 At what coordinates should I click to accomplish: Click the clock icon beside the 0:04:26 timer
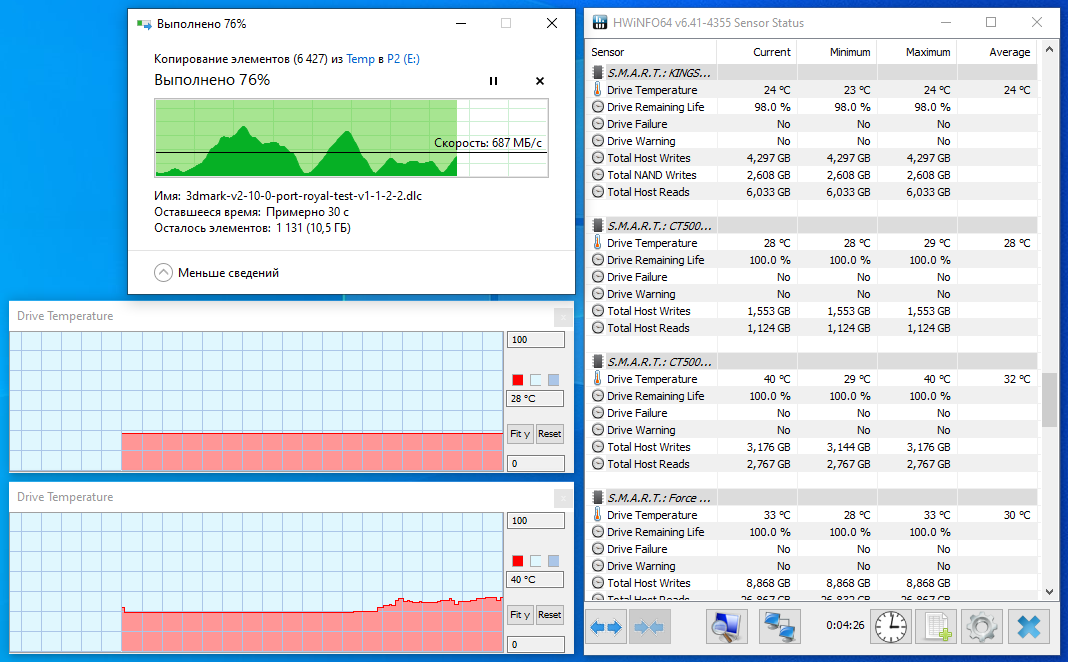pos(890,626)
